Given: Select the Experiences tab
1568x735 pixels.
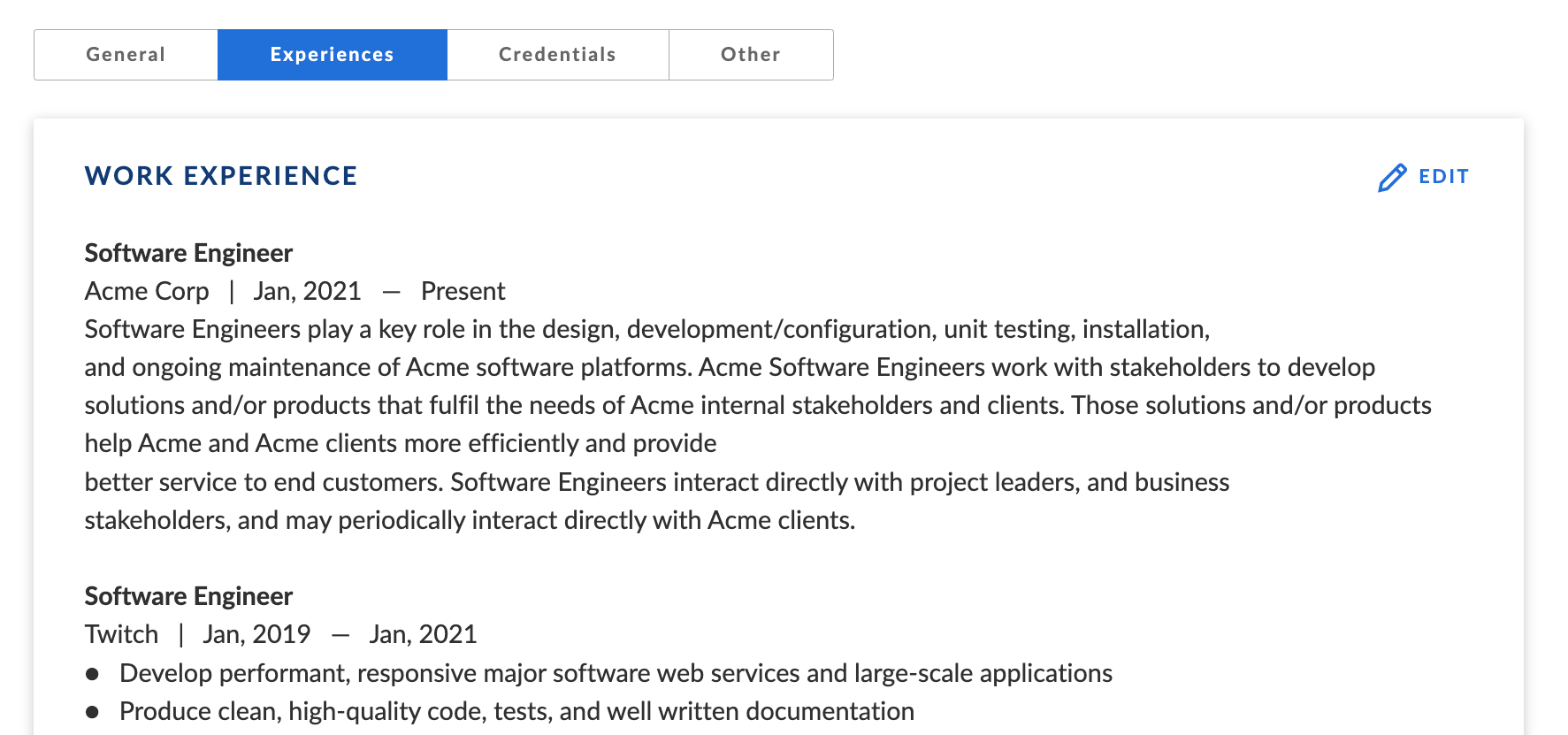Looking at the screenshot, I should [332, 55].
